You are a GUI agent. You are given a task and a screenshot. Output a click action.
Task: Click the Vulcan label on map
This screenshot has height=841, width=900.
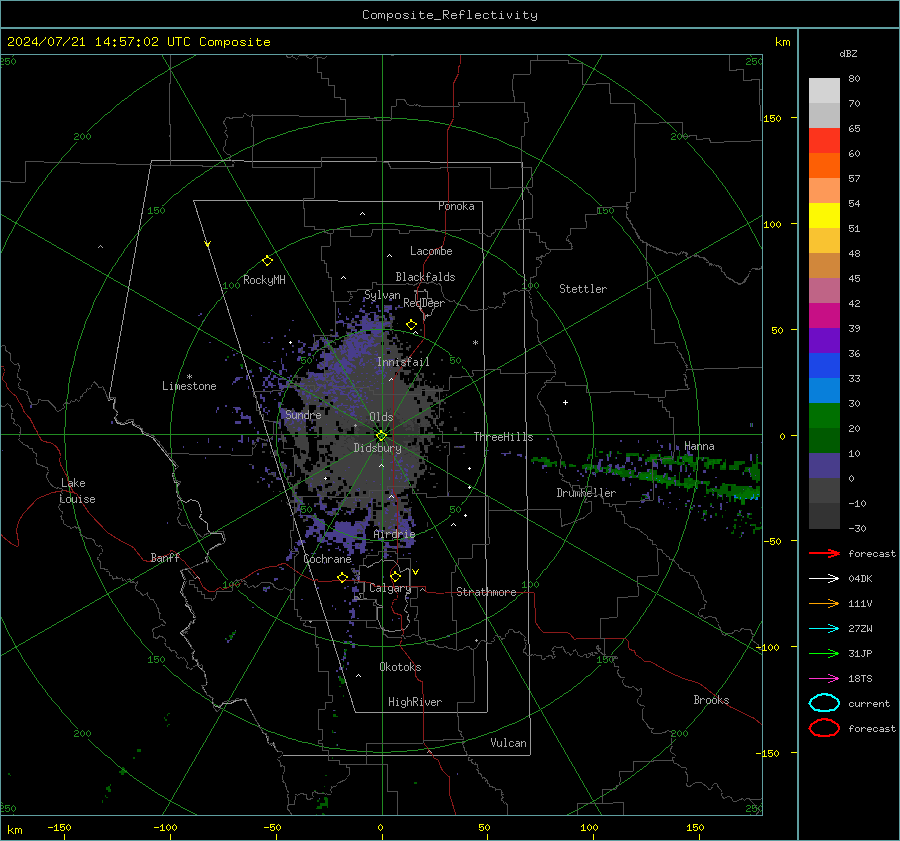pos(508,743)
